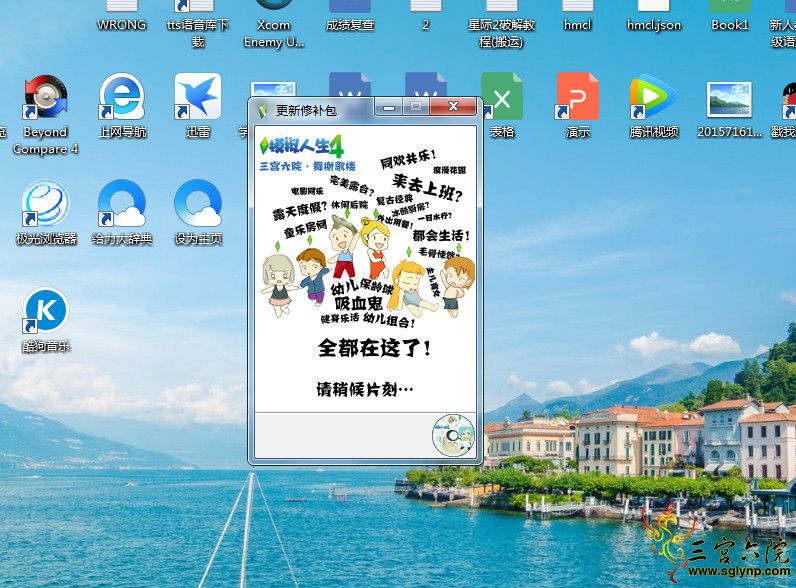Click the 来去上班? text in the splash
Viewport: 796px width, 588px height.
pyautogui.click(x=427, y=188)
